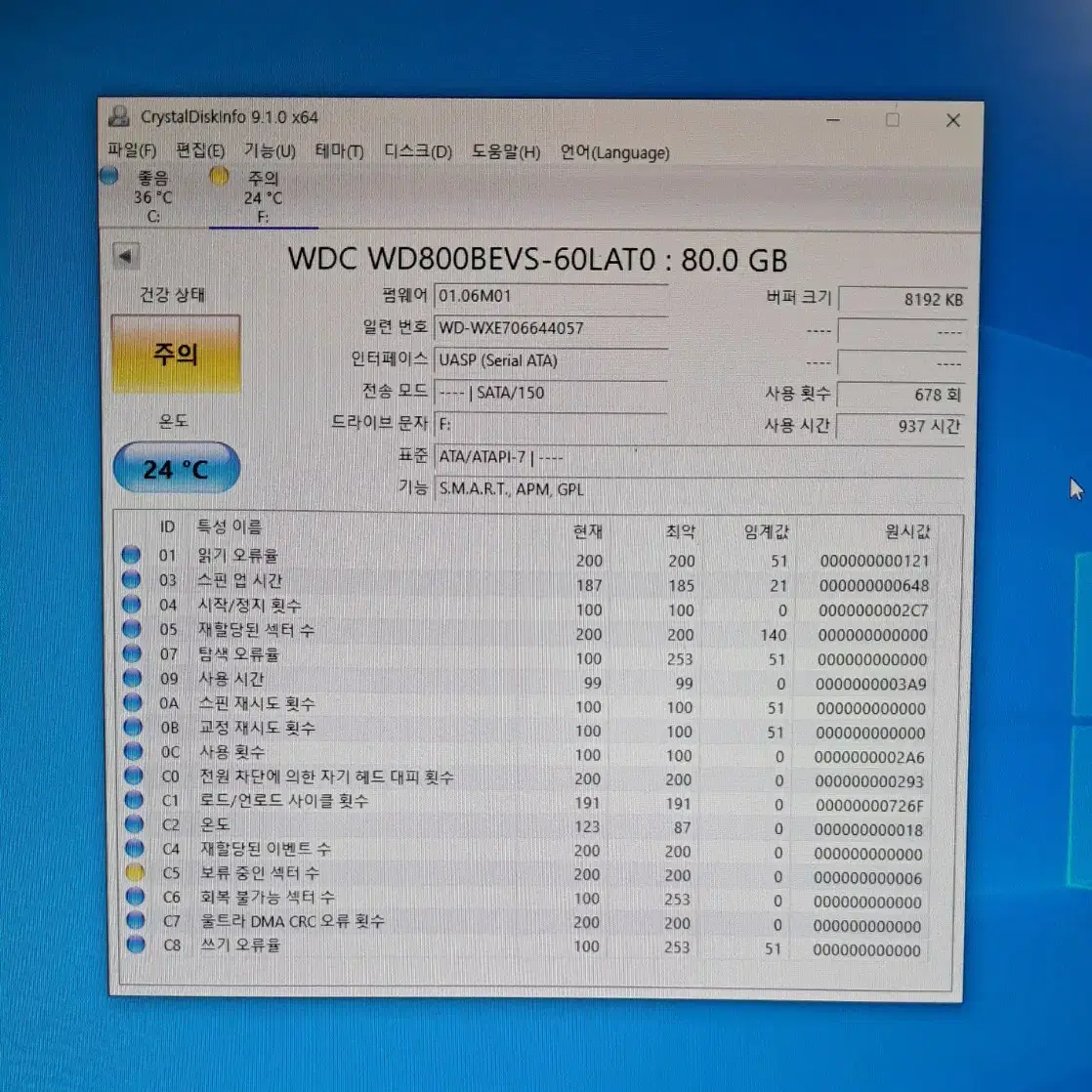Click the serial number field WD-WXE706644057
This screenshot has width=1092, height=1092.
(550, 328)
